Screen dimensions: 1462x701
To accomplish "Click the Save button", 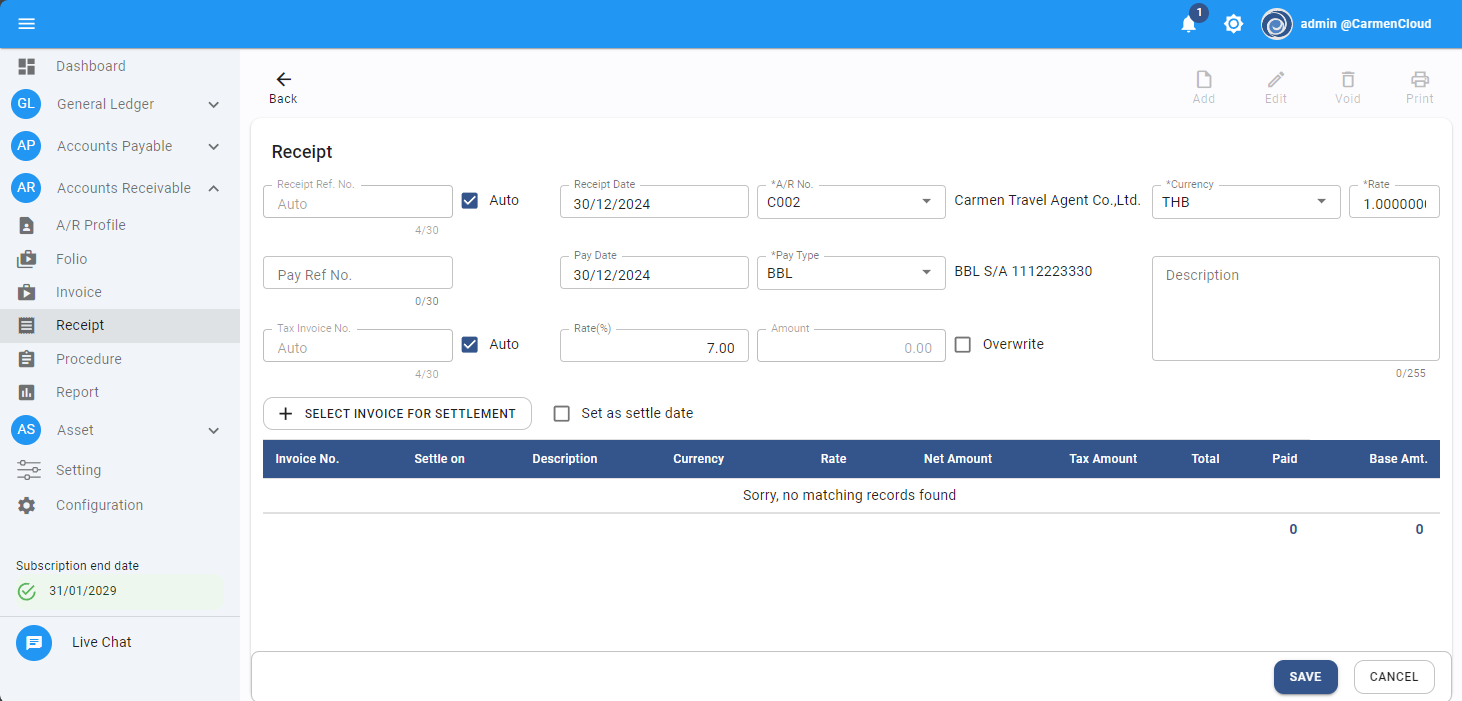I will click(x=1305, y=677).
